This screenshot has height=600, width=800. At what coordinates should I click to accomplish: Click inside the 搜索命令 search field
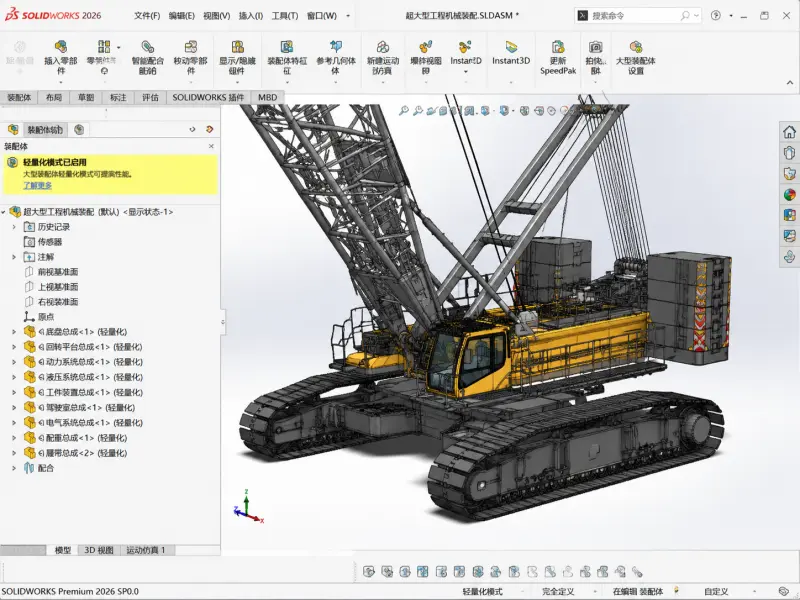pos(638,16)
